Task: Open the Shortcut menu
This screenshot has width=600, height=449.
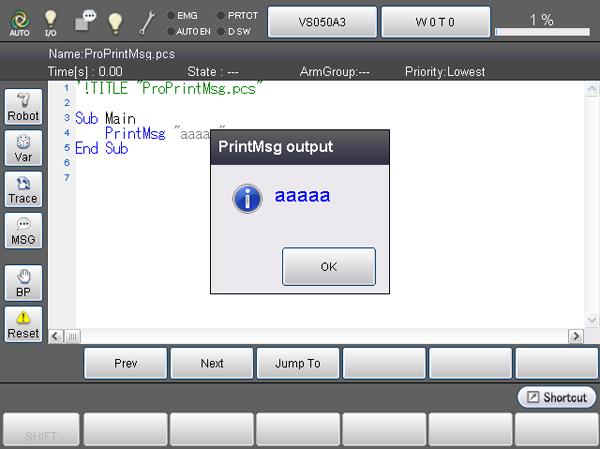Action: tap(556, 397)
